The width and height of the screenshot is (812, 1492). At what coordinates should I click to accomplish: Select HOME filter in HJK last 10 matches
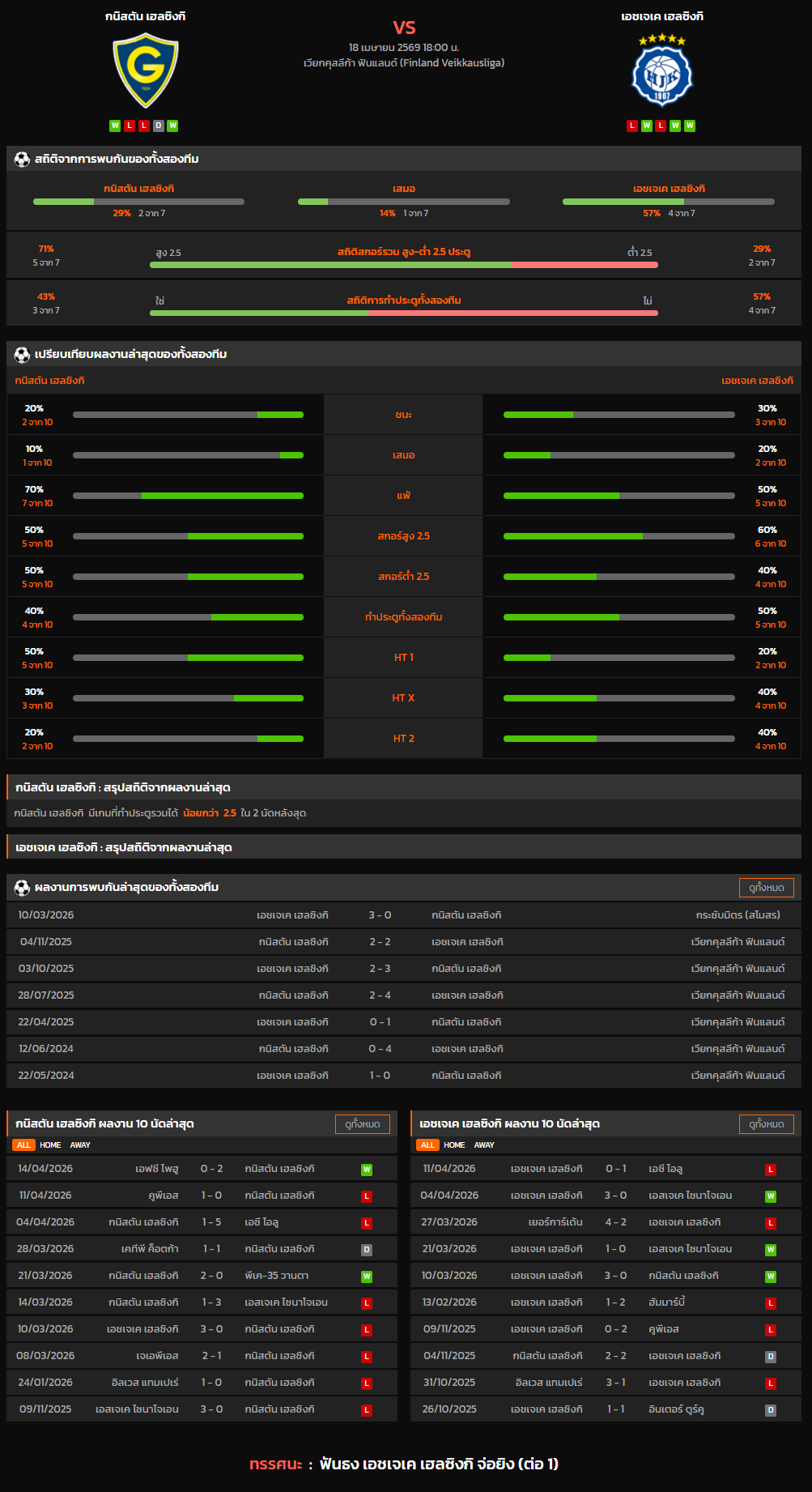pyautogui.click(x=454, y=1145)
